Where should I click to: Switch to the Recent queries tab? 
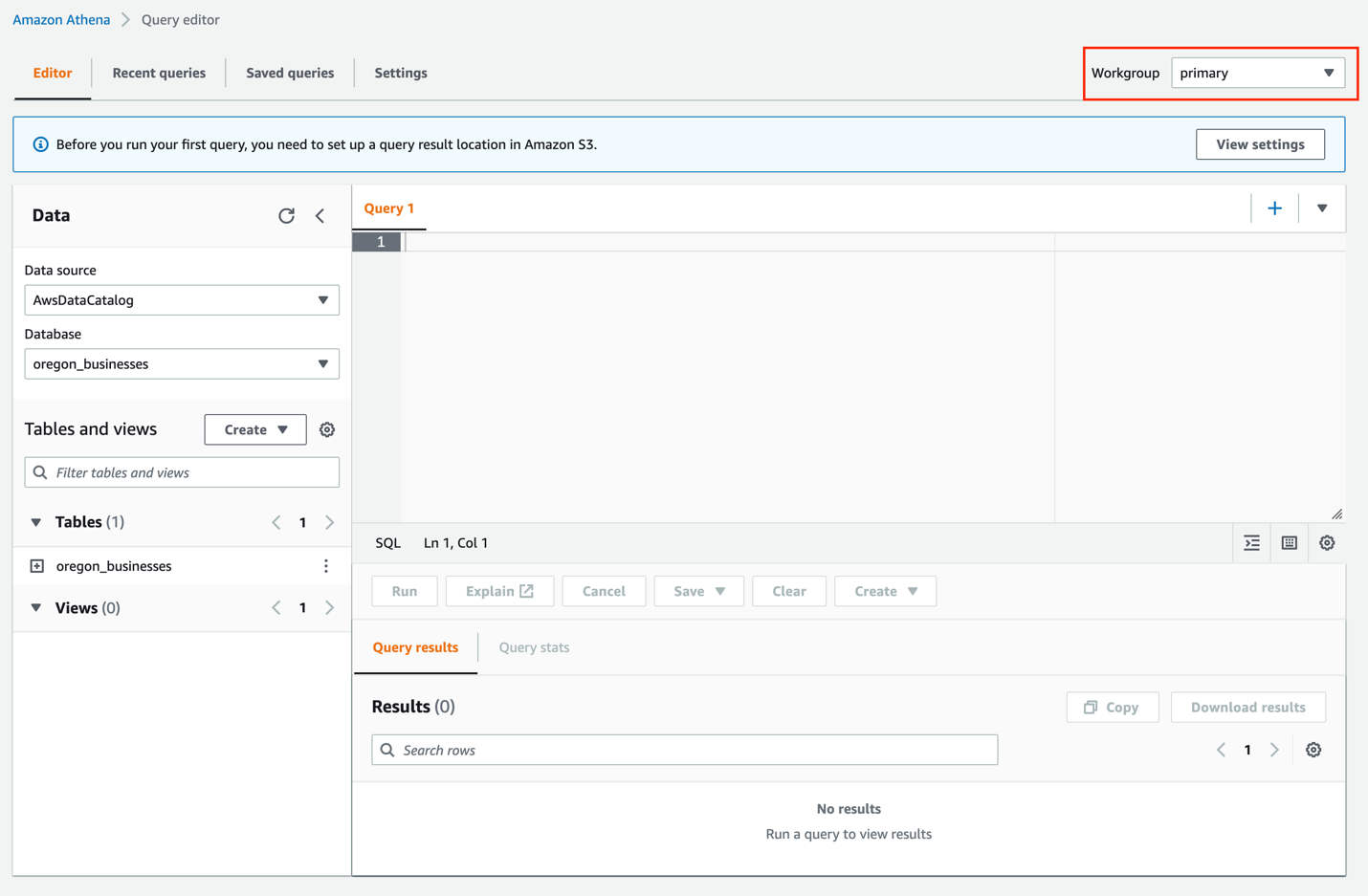pos(159,73)
